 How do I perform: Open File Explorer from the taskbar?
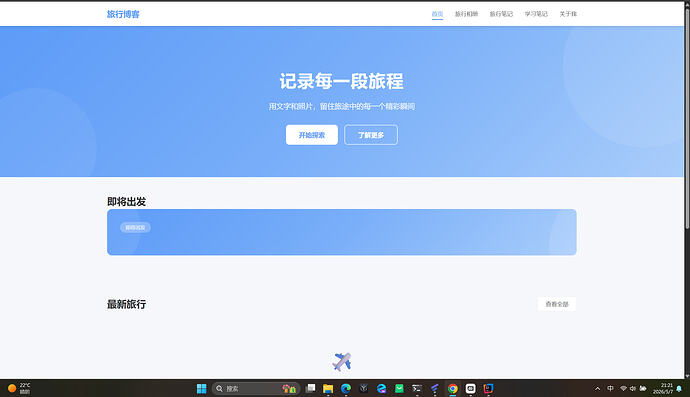pos(328,388)
